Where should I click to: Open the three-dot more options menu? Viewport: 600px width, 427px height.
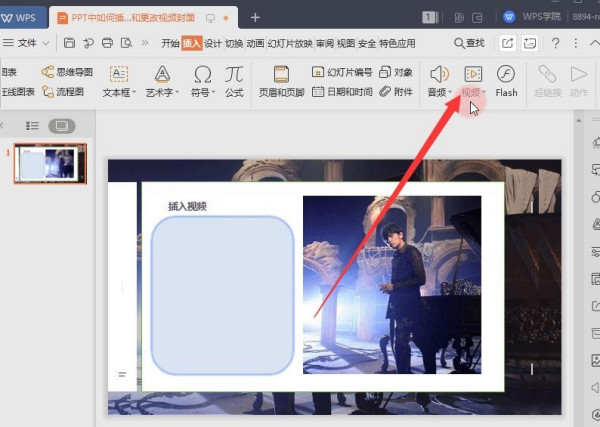[x=576, y=43]
